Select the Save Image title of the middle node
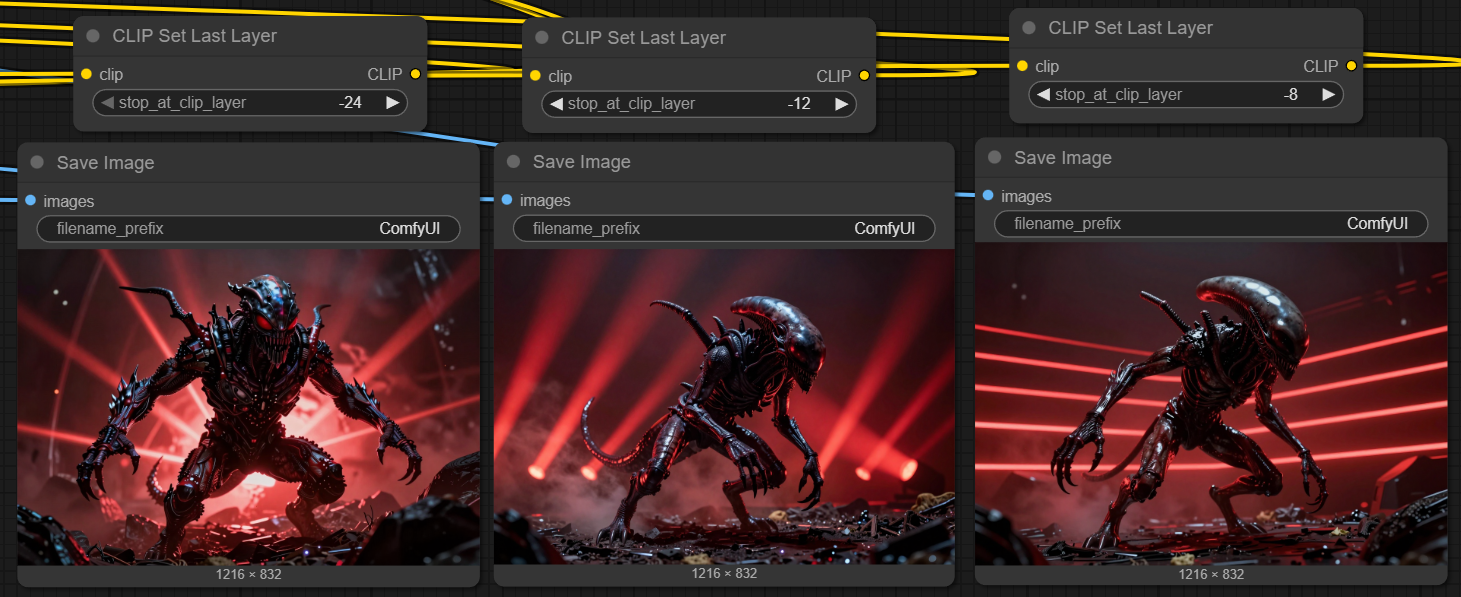 (x=582, y=161)
